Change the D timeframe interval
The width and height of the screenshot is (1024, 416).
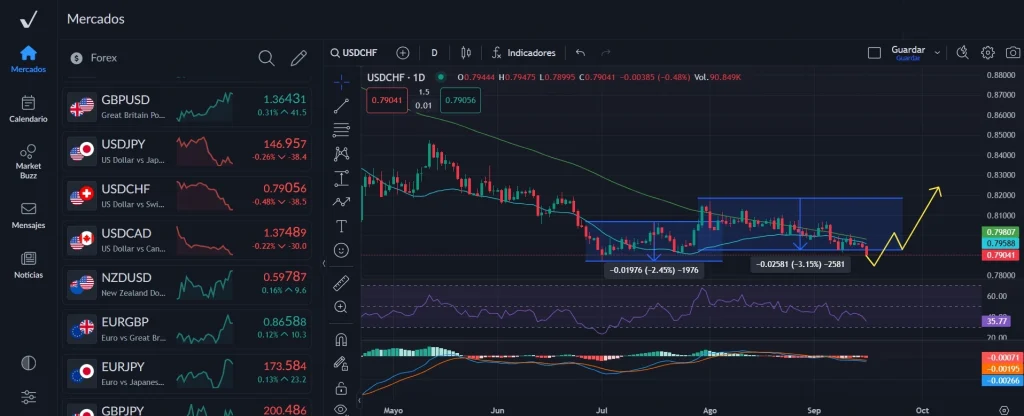[434, 53]
